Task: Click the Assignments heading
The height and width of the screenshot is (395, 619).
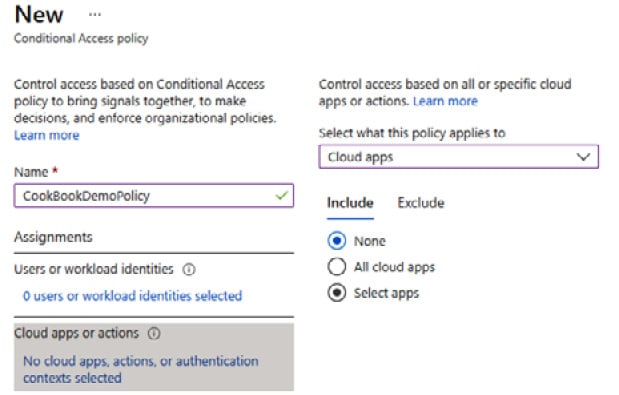Action: point(53,237)
